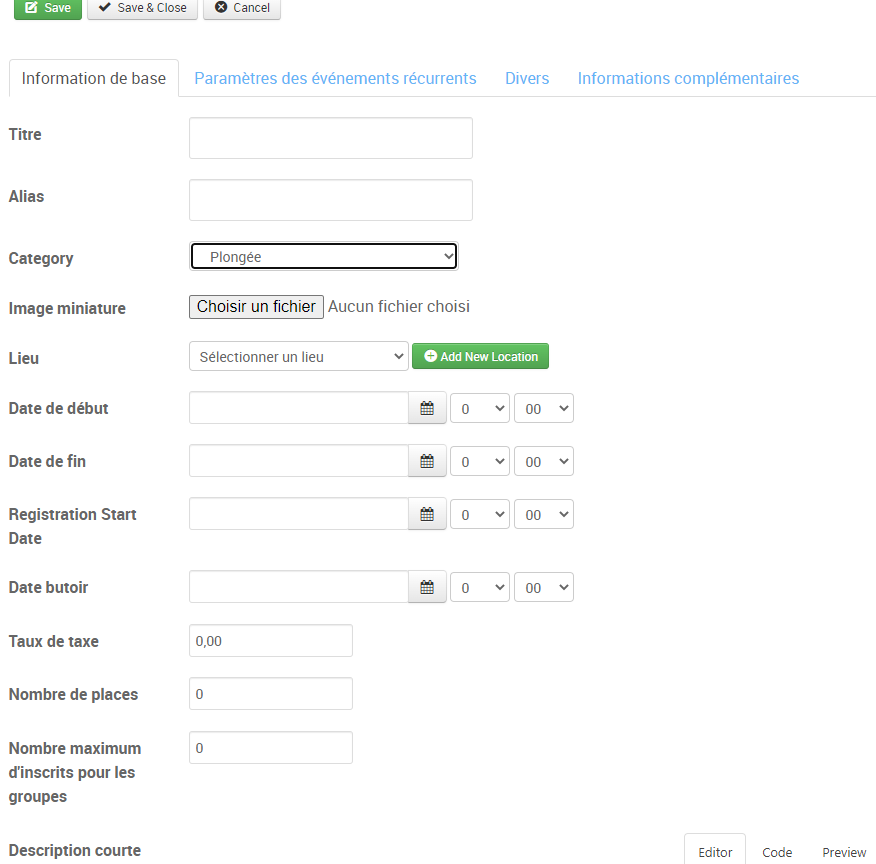This screenshot has height=864, width=876.
Task: Open the hour dropdown for Date de début
Action: [480, 408]
